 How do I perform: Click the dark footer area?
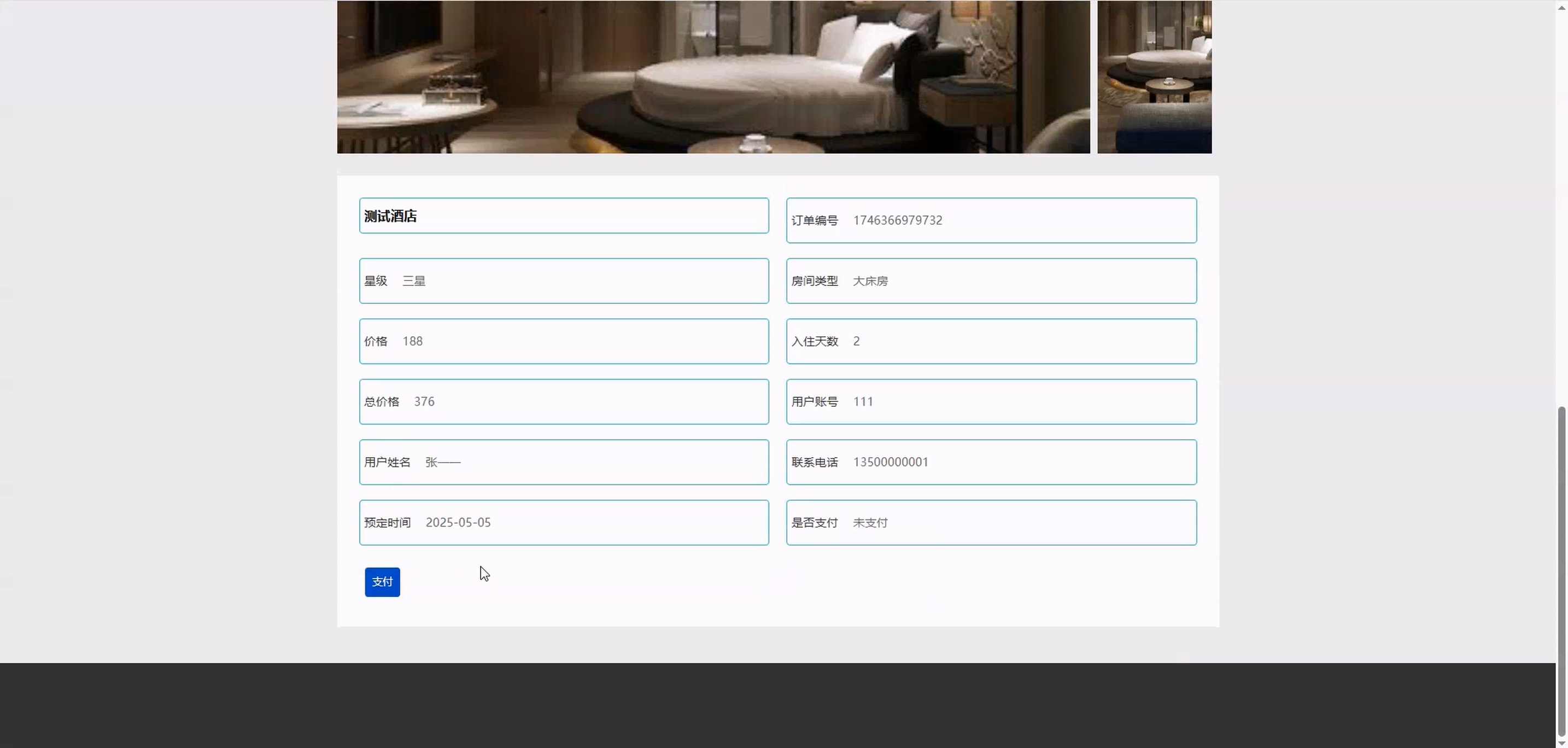(x=778, y=705)
